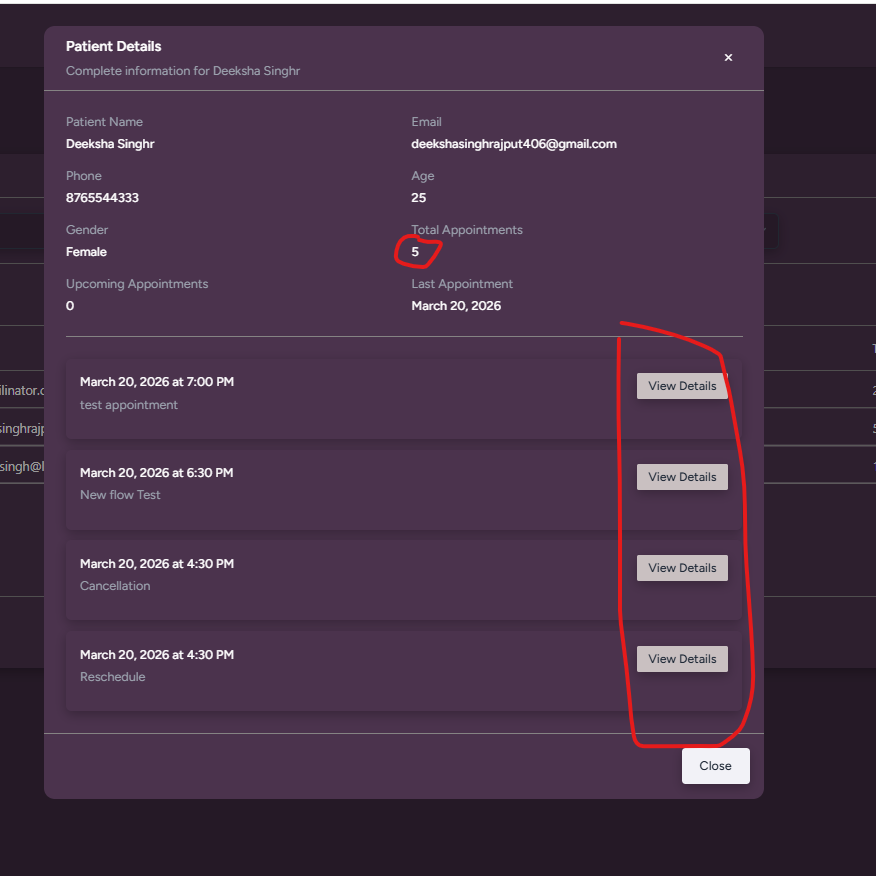
Task: Open View Details for New flow Test
Action: 682,477
